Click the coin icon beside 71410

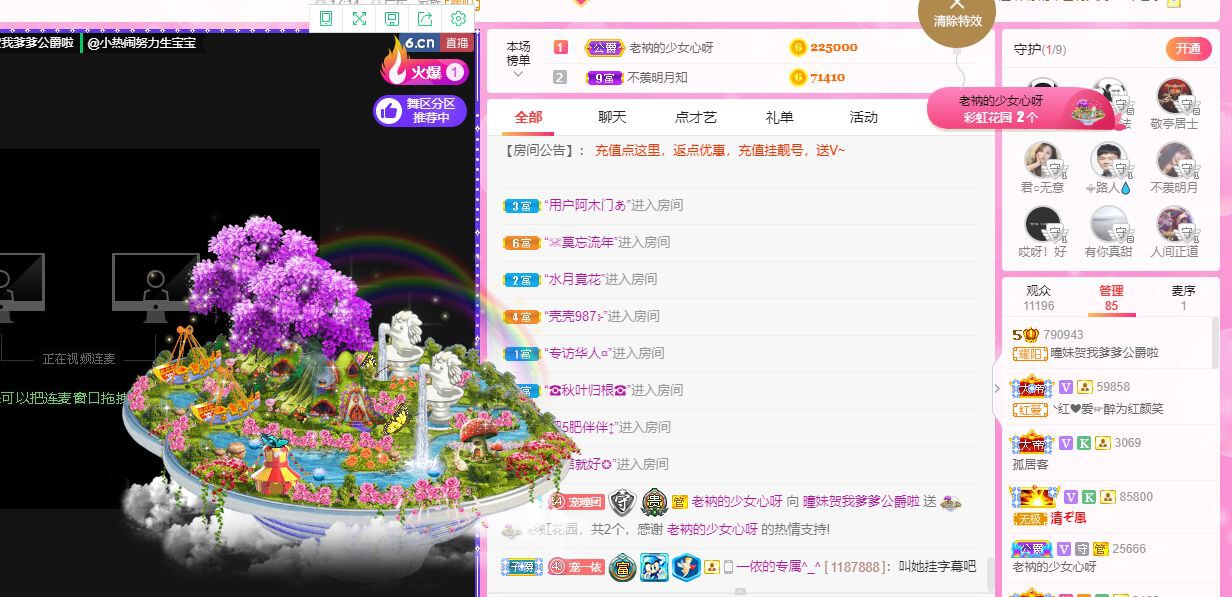click(x=797, y=77)
